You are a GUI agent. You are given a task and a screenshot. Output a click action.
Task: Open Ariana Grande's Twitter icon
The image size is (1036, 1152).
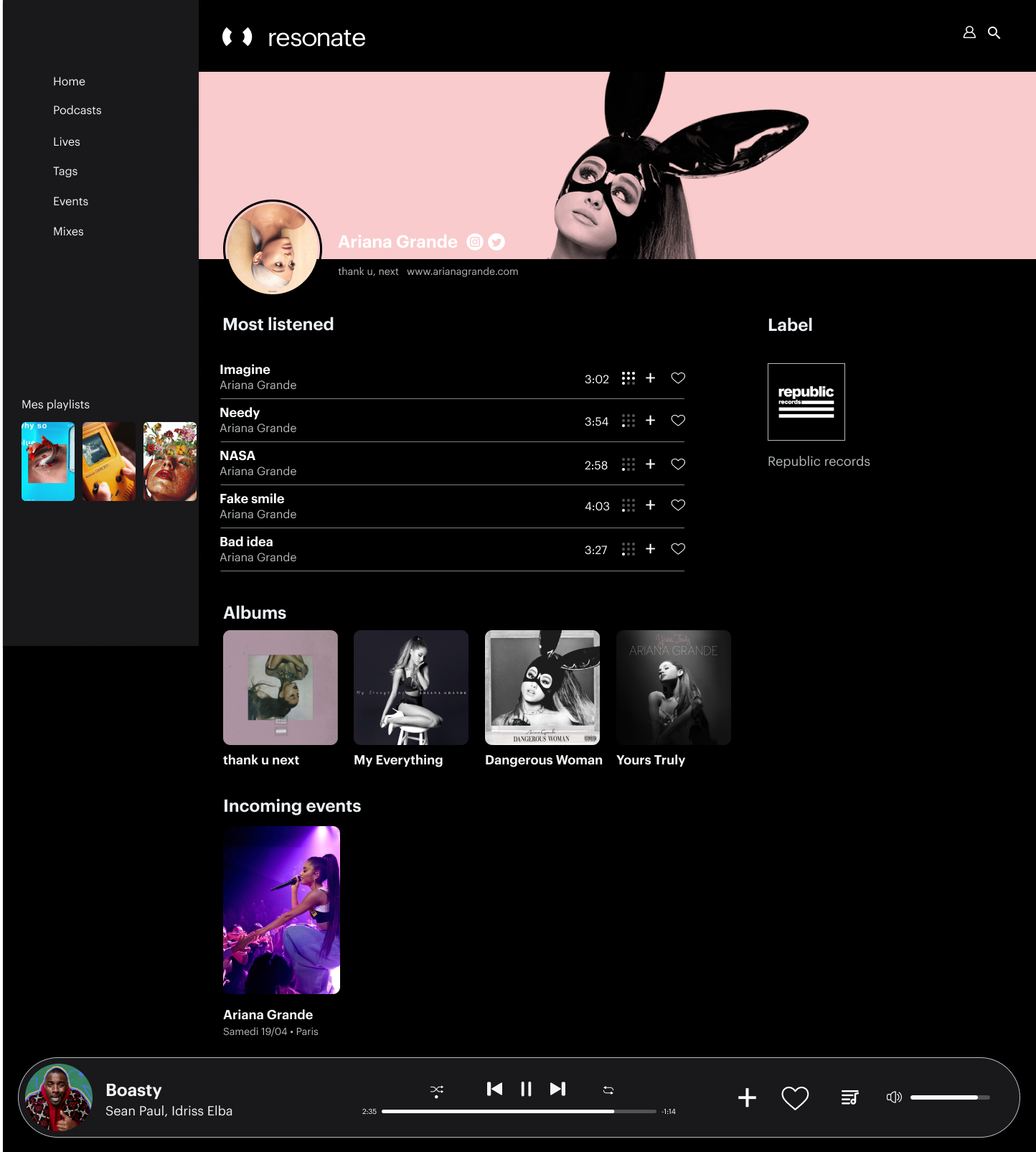tap(496, 242)
